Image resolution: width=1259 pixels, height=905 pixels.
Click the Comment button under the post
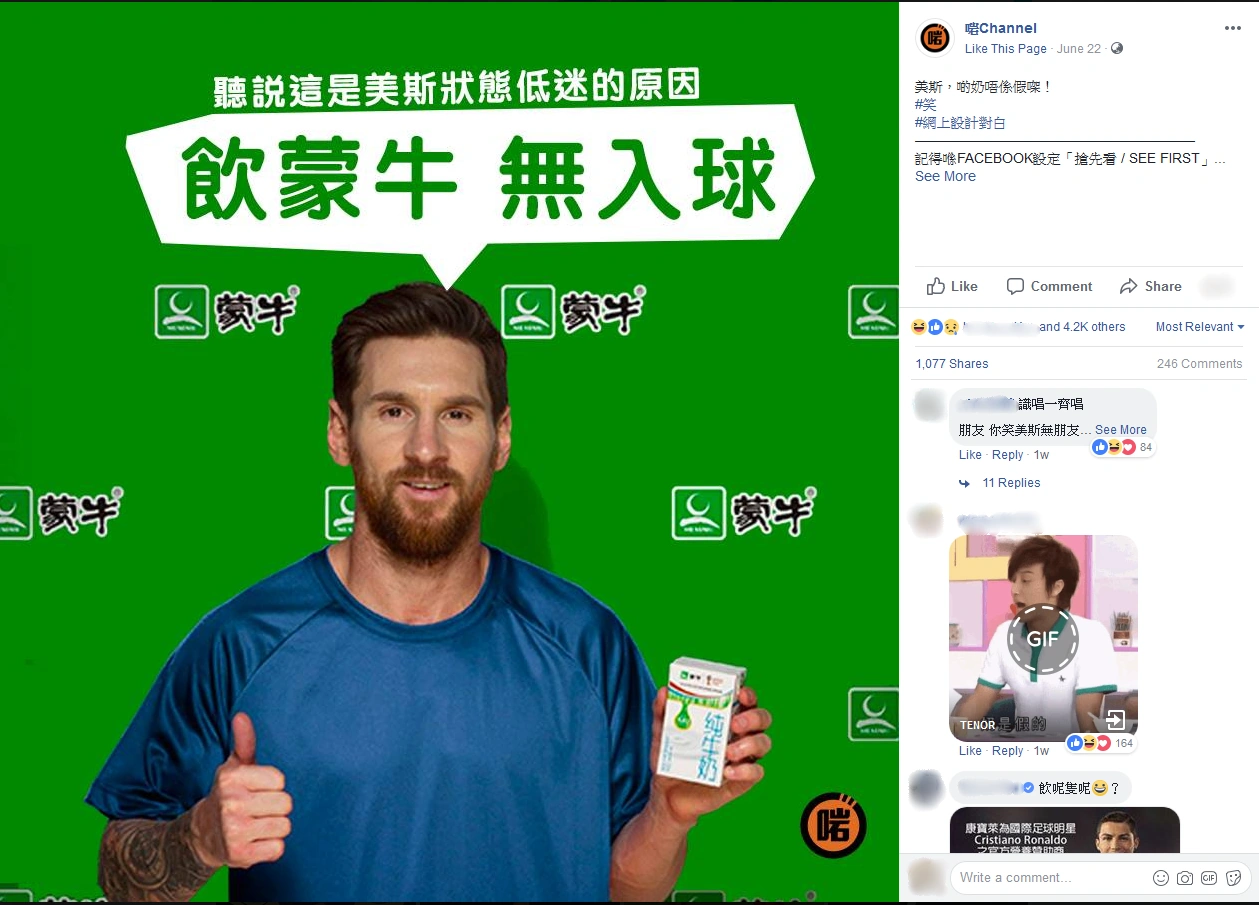coord(1049,286)
